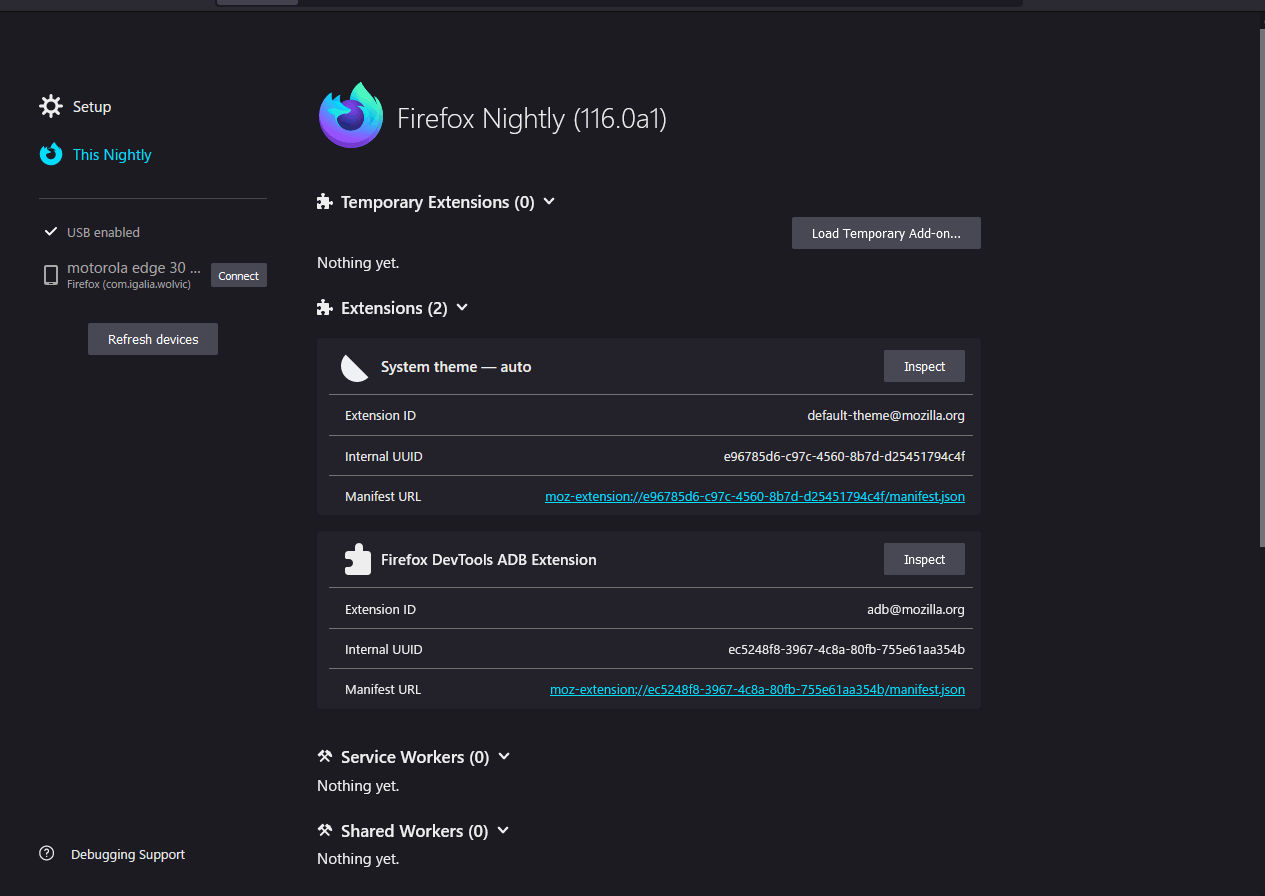Open the Setup page
1265x896 pixels.
pos(92,106)
